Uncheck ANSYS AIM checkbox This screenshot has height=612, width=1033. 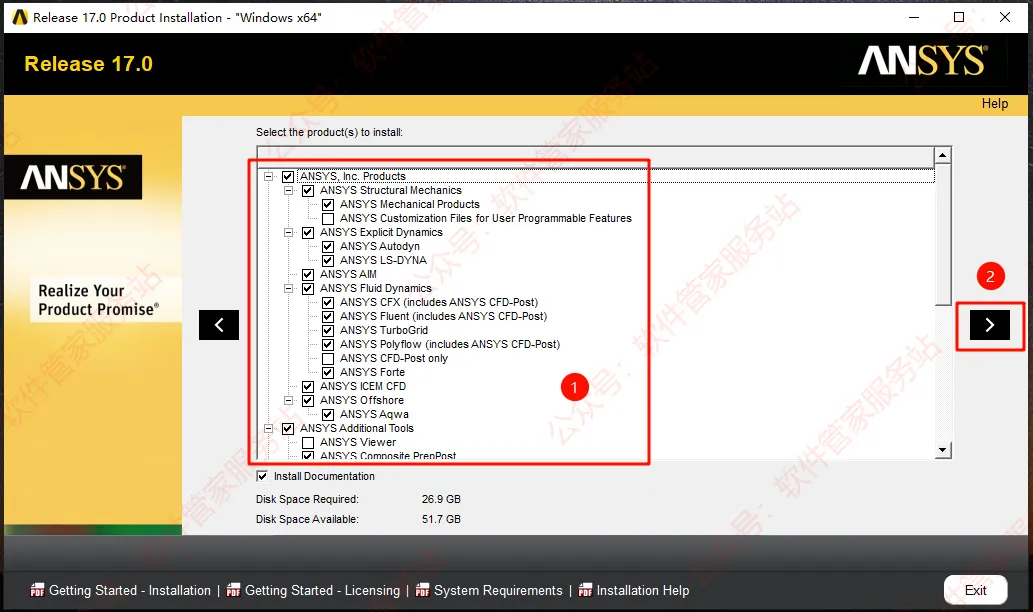(x=308, y=275)
